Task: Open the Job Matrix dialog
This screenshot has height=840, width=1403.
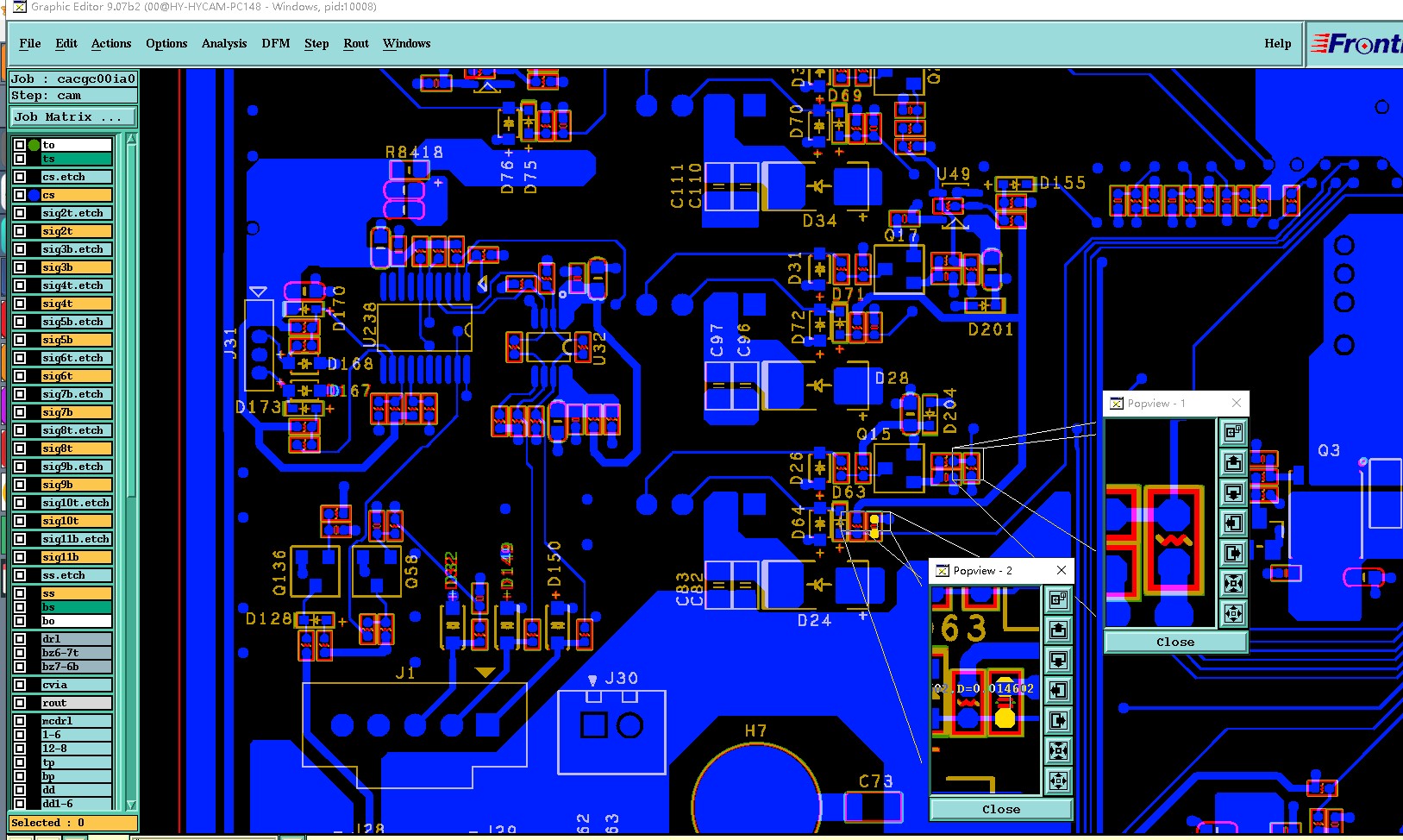Action: click(73, 116)
